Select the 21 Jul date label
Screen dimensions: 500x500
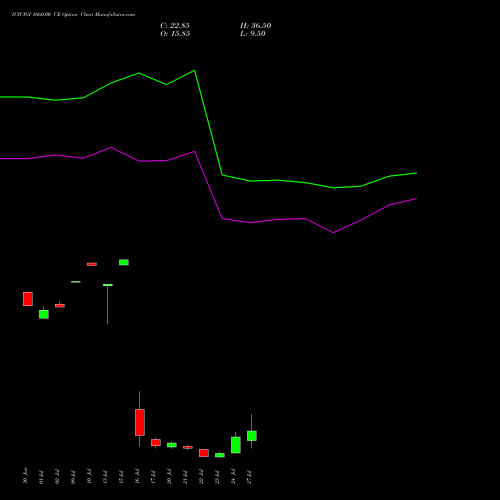click(186, 477)
